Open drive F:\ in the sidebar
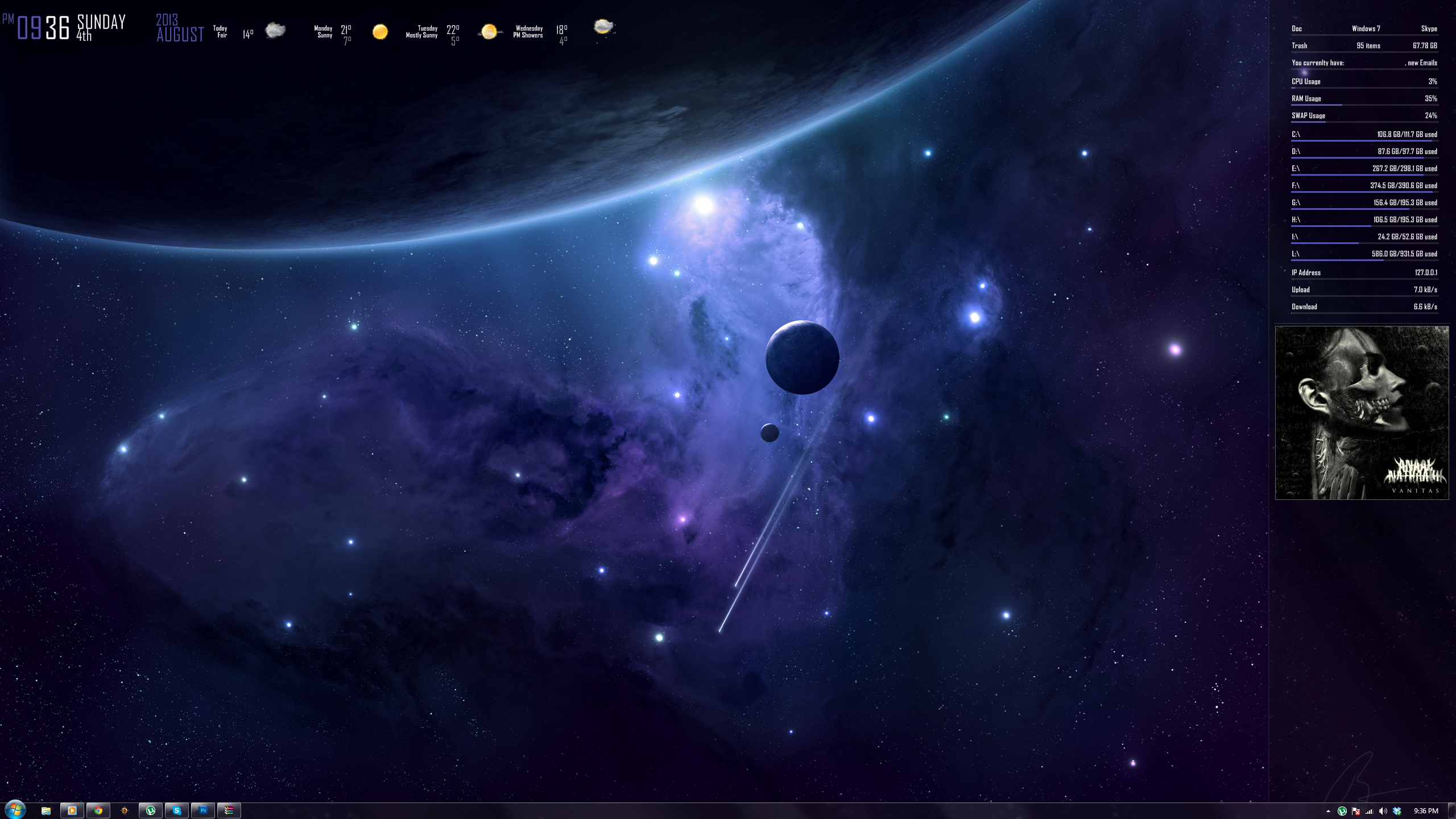This screenshot has width=1456, height=819. point(1296,185)
